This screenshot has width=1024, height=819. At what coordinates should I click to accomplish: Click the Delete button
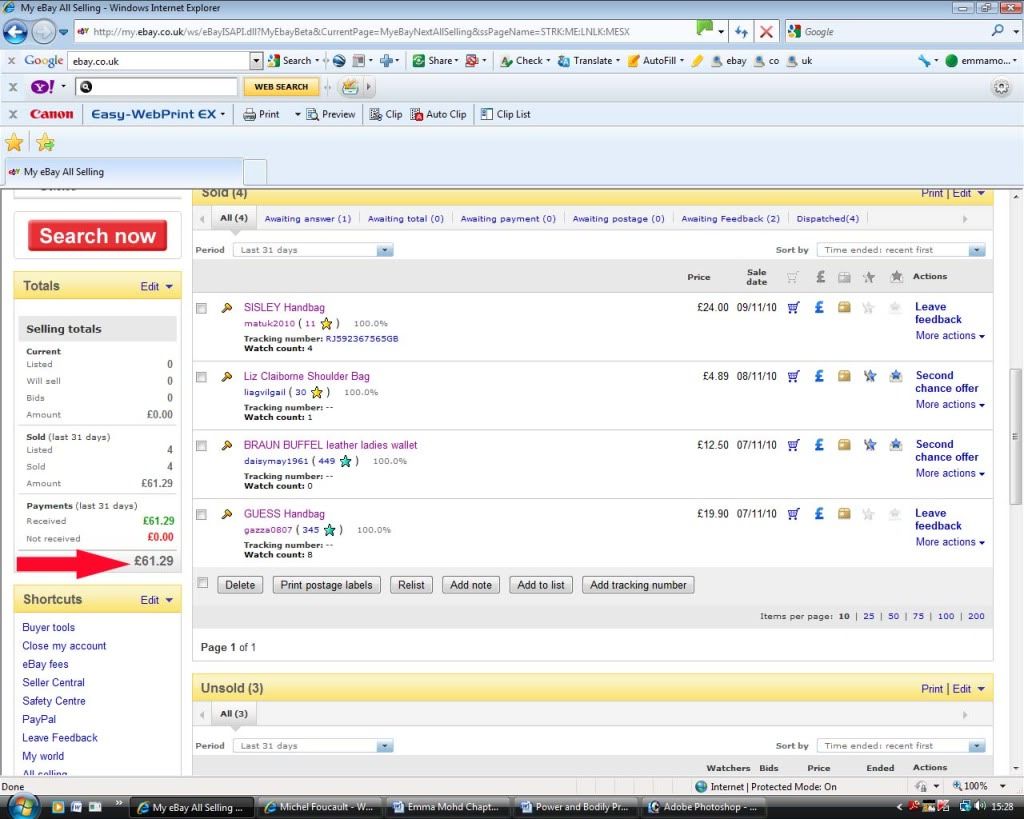240,585
